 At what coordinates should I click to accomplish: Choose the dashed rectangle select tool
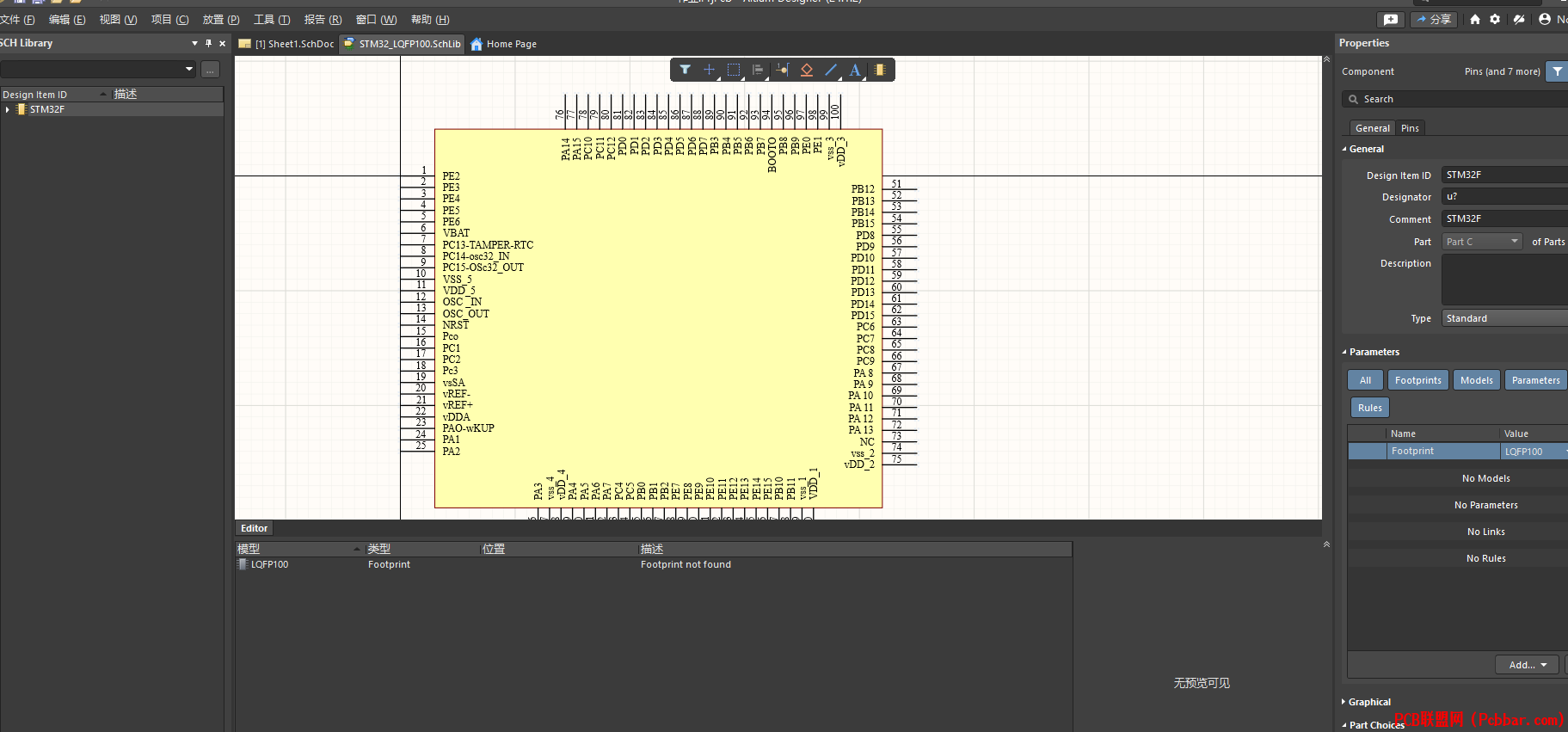(x=733, y=70)
